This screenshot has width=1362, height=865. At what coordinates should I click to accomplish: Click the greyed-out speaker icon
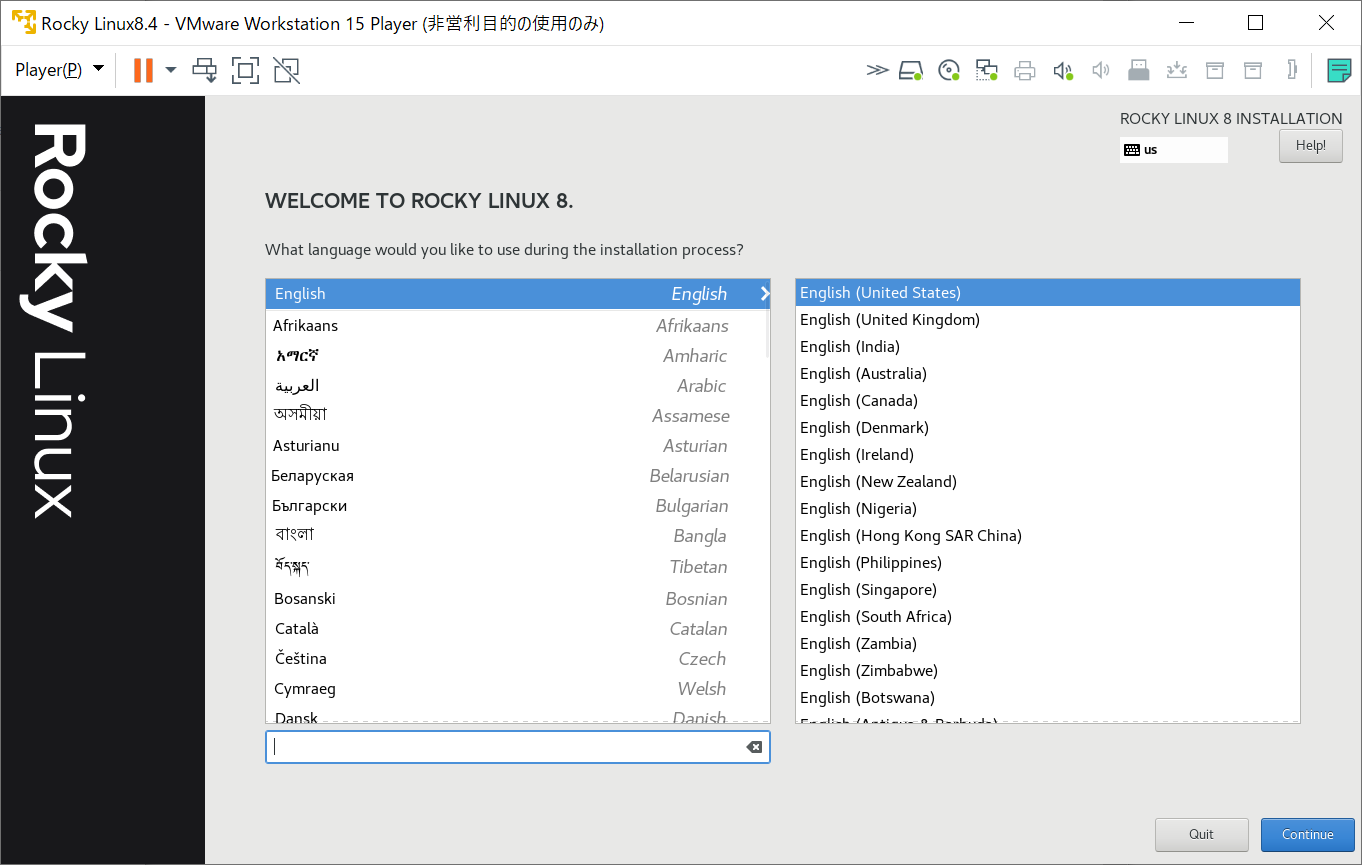(1101, 70)
